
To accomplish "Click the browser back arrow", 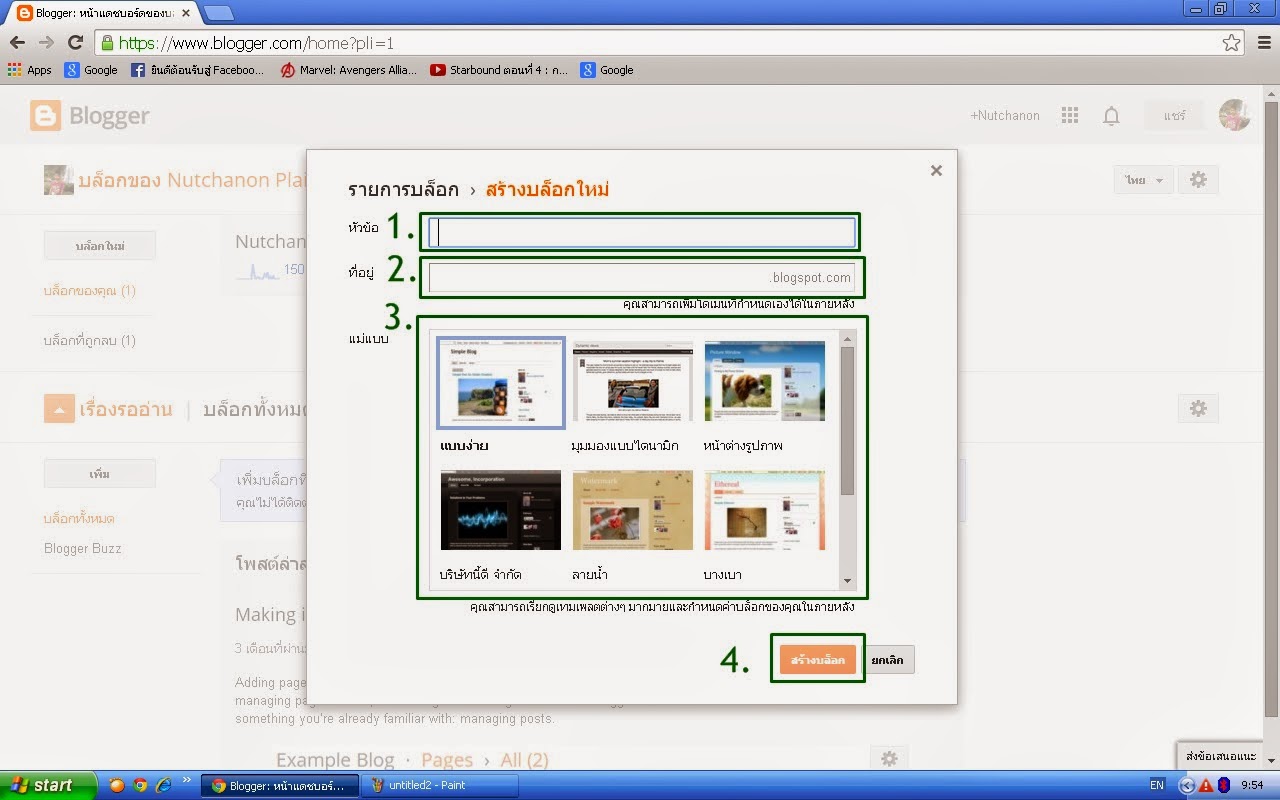I will pyautogui.click(x=17, y=43).
